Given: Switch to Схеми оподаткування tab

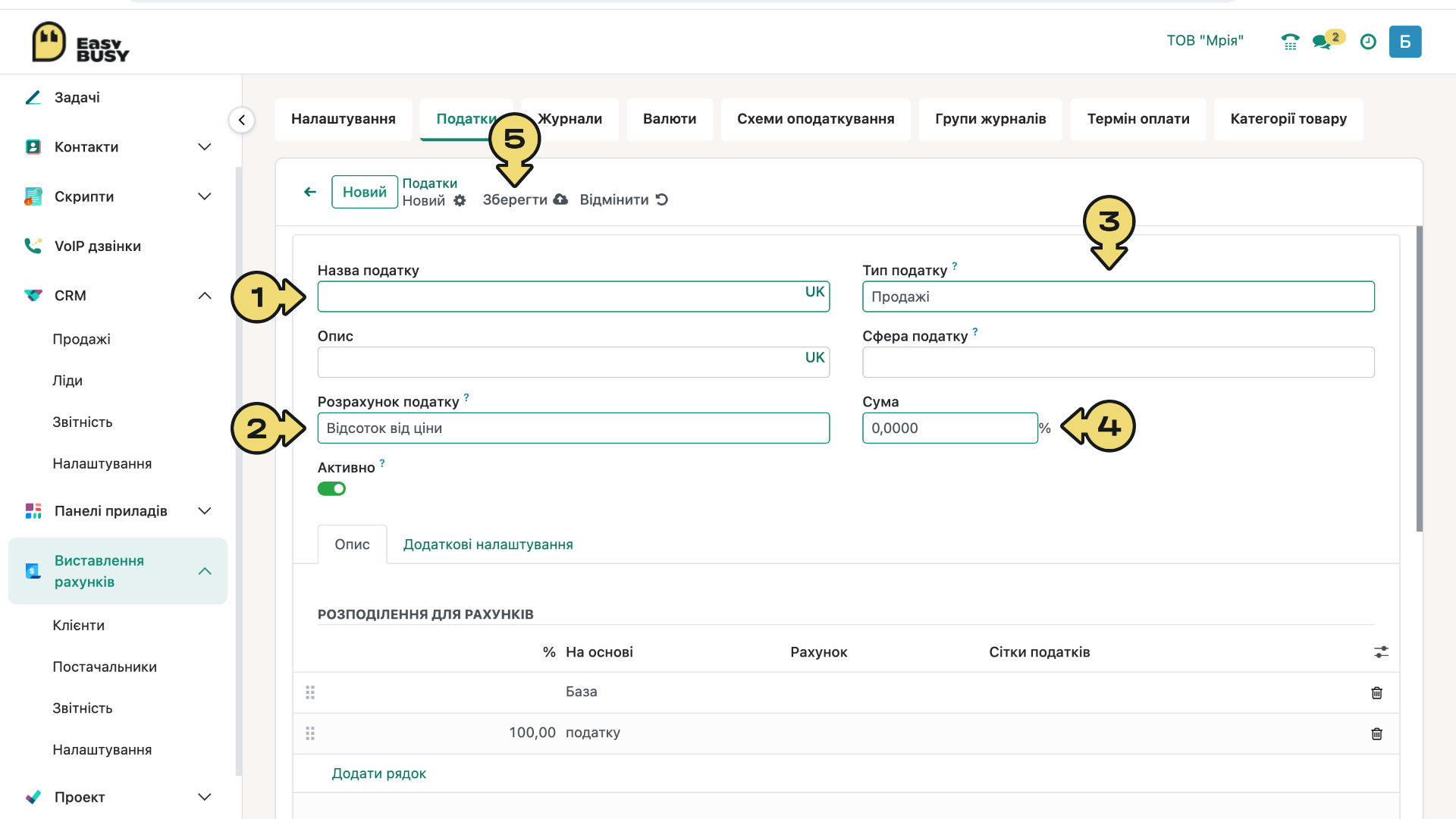Looking at the screenshot, I should [x=815, y=119].
